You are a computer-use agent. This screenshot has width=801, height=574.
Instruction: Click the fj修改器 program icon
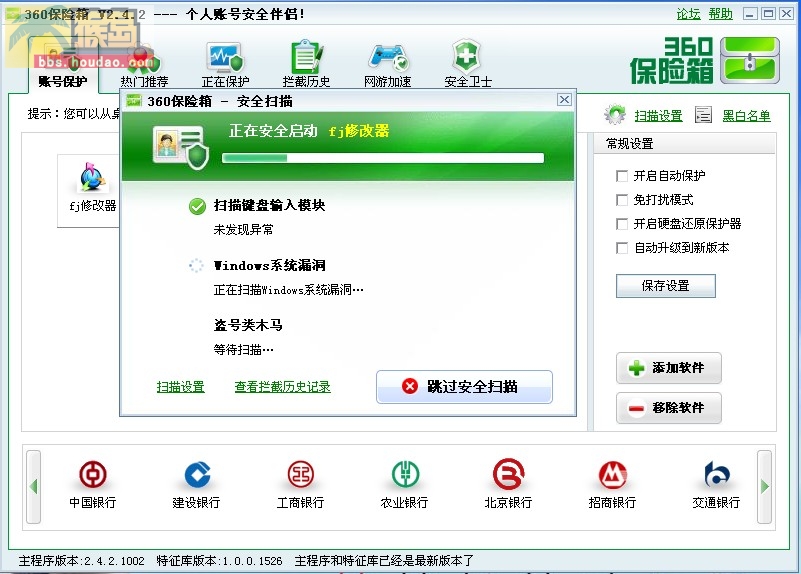(x=91, y=176)
